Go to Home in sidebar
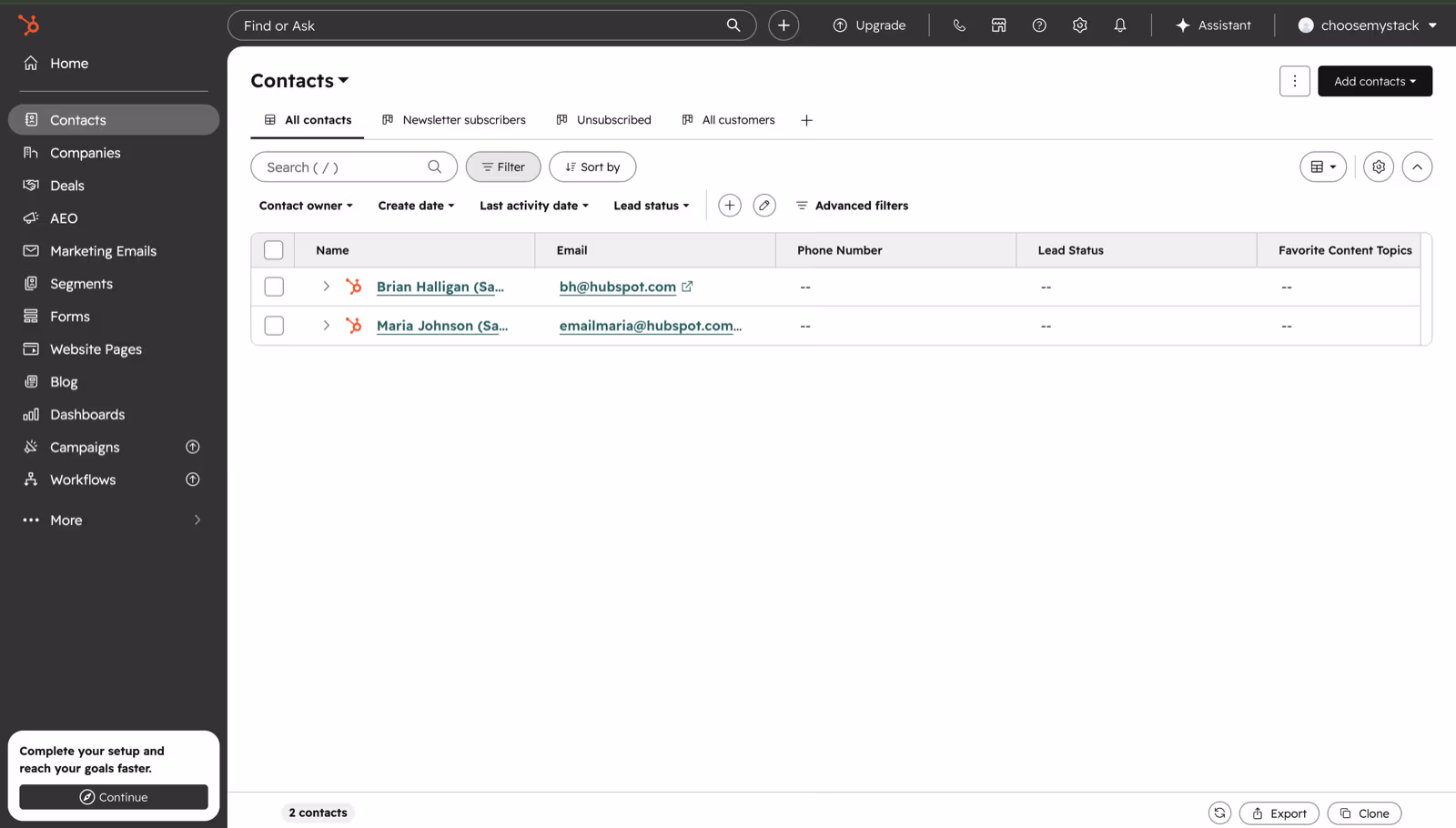This screenshot has height=828, width=1456. tap(114, 63)
